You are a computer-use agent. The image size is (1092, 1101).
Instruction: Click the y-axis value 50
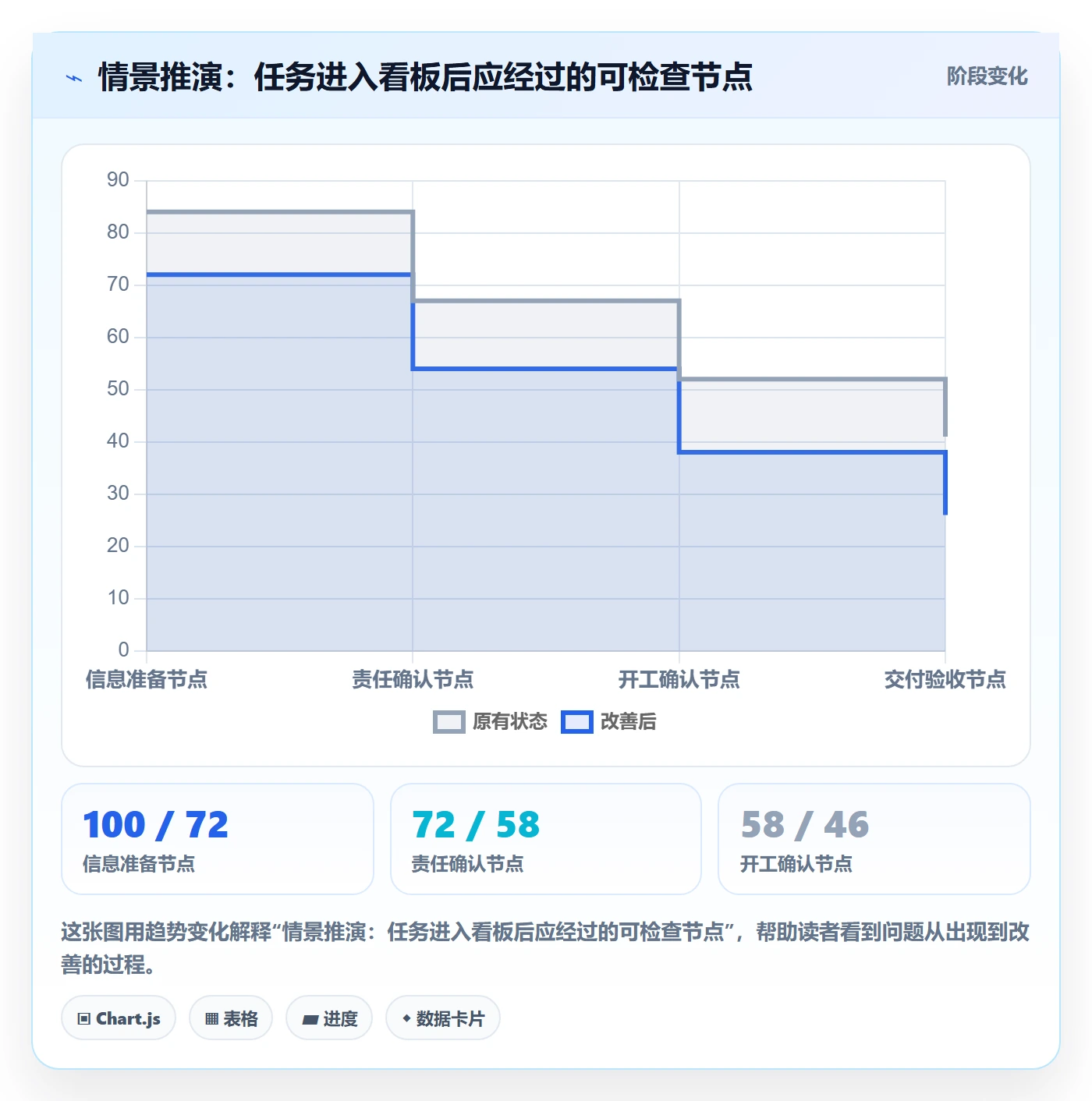coord(118,389)
